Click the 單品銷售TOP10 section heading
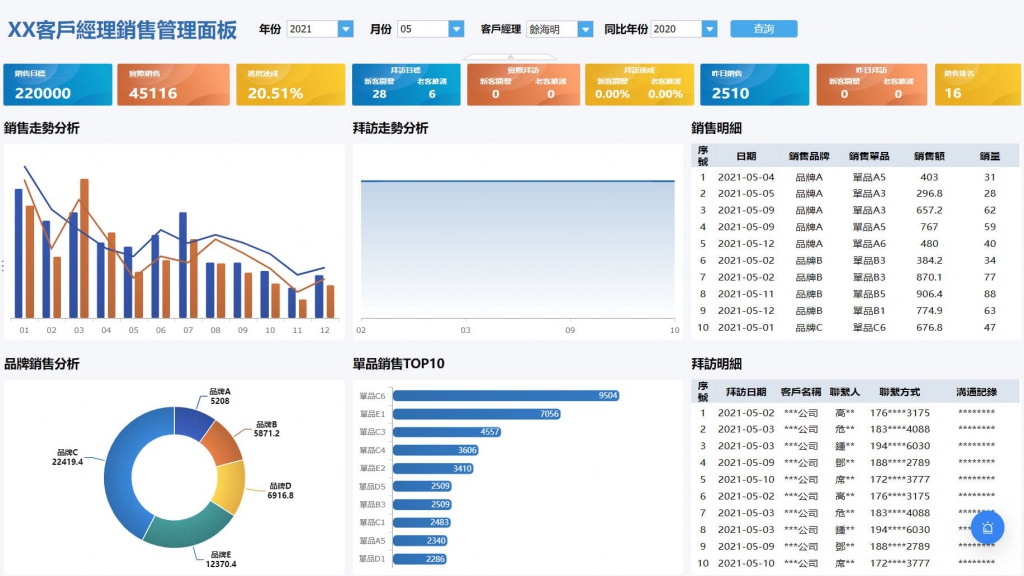Image resolution: width=1024 pixels, height=576 pixels. pyautogui.click(x=398, y=364)
